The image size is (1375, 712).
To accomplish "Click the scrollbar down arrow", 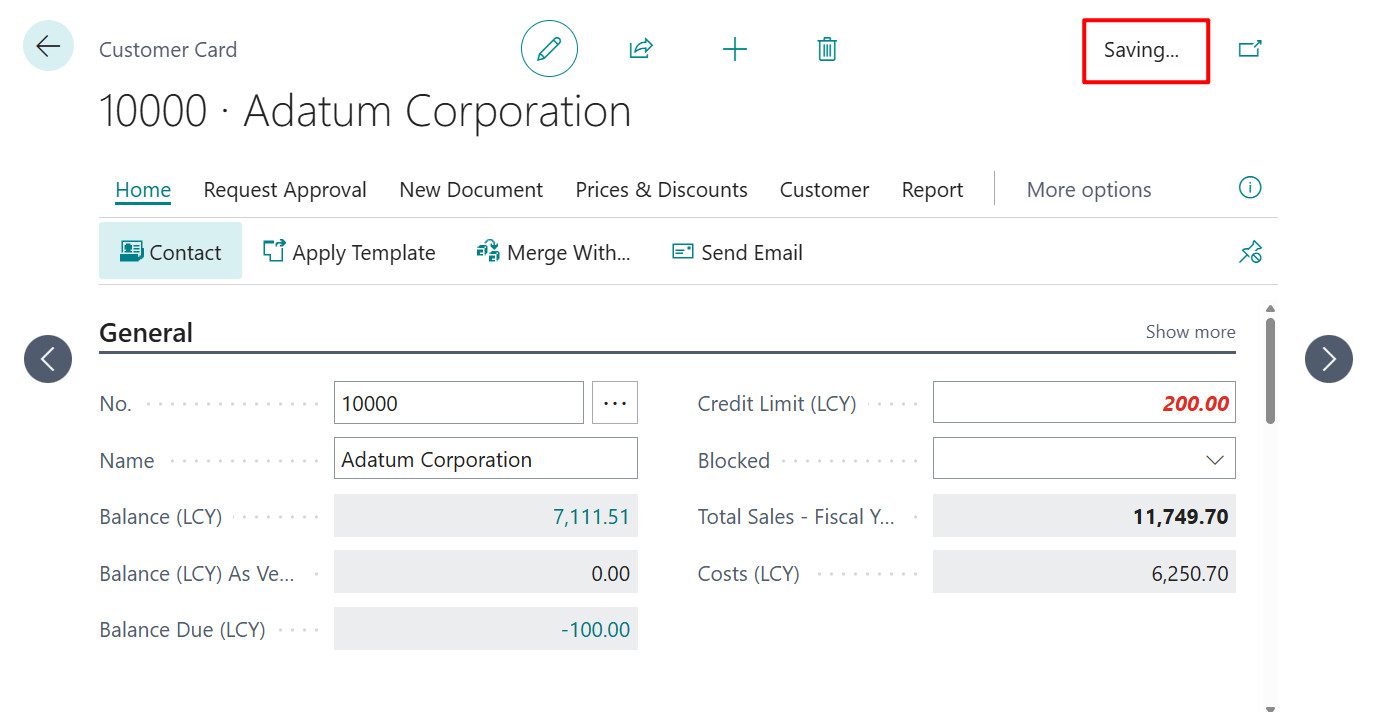I will pos(1270,708).
